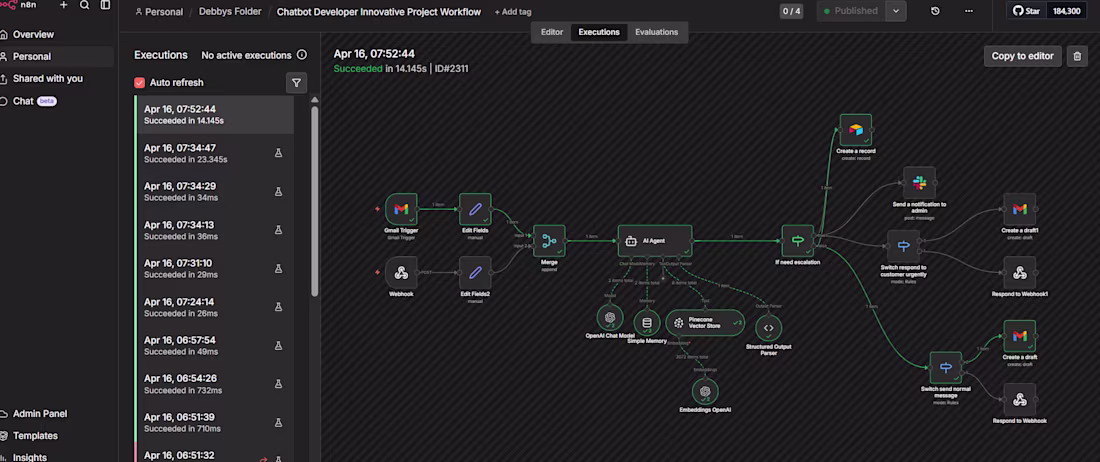Click the Copy to editor button
Viewport: 1100px width, 462px height.
(x=1022, y=56)
